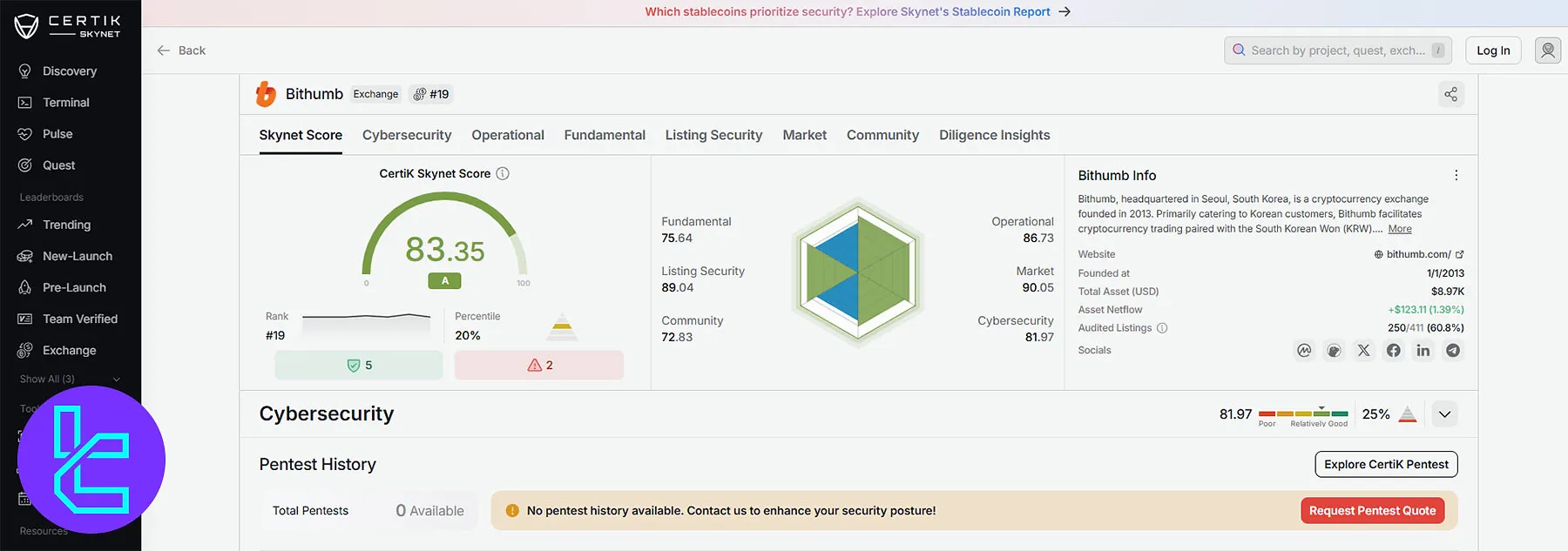Switch to the Fundamental tab
The image size is (1568, 551).
tap(605, 135)
